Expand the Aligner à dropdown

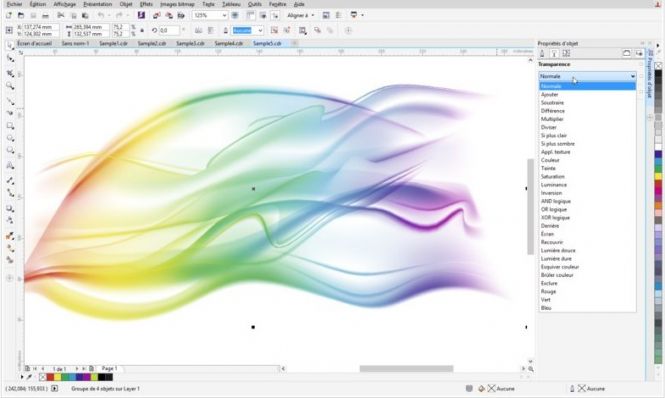(301, 15)
